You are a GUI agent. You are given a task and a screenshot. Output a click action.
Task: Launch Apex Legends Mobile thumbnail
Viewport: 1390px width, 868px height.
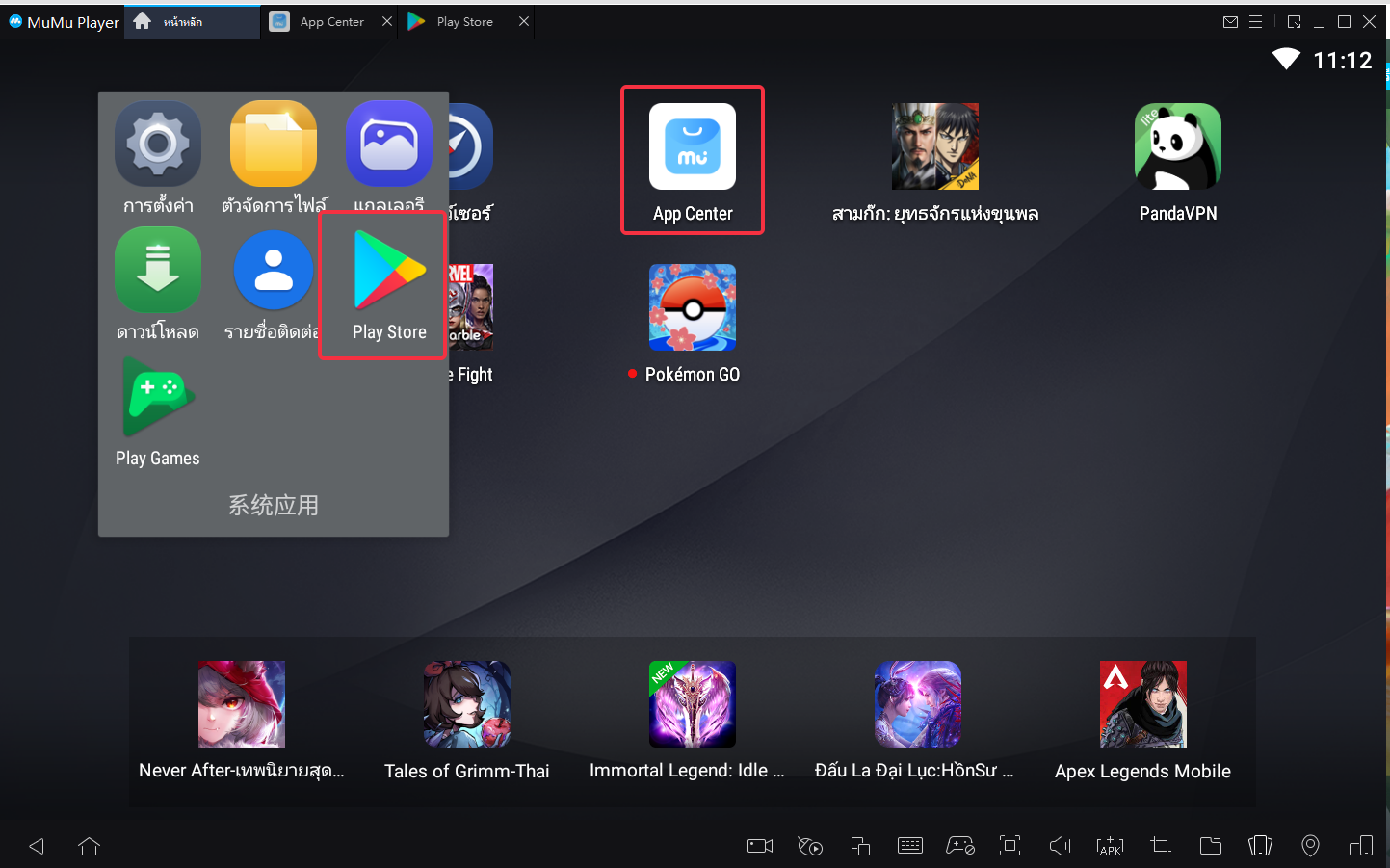(x=1142, y=704)
